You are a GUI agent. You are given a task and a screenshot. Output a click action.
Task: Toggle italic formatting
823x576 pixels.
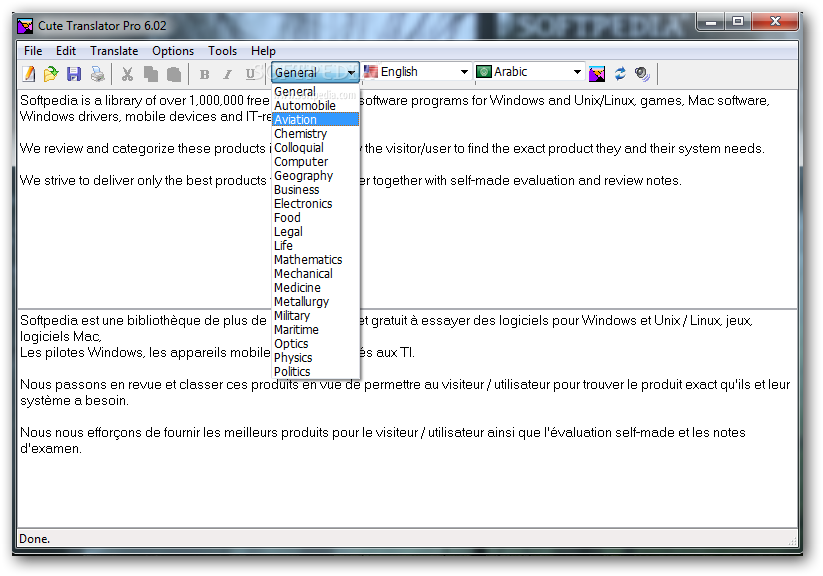[227, 75]
